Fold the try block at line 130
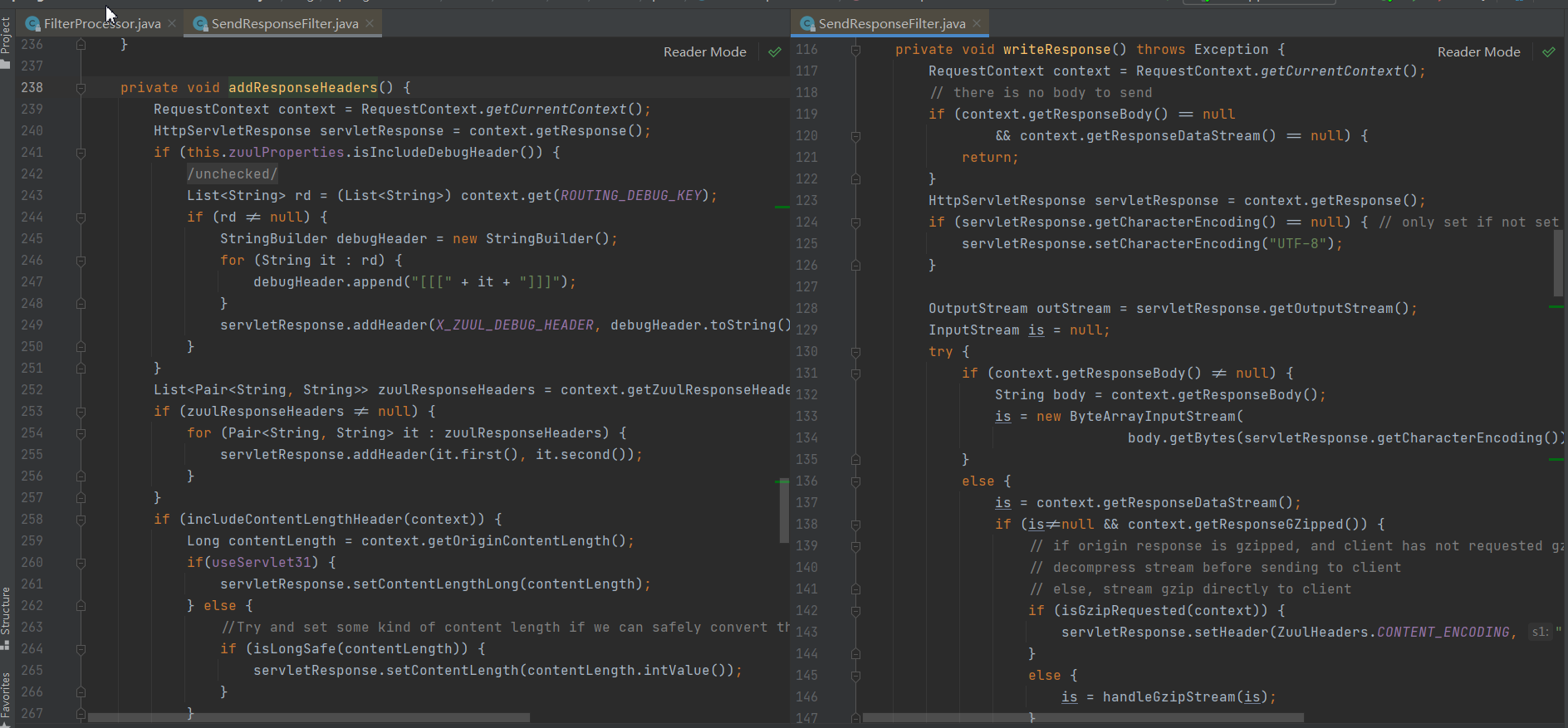This screenshot has height=728, width=1568. click(x=855, y=352)
